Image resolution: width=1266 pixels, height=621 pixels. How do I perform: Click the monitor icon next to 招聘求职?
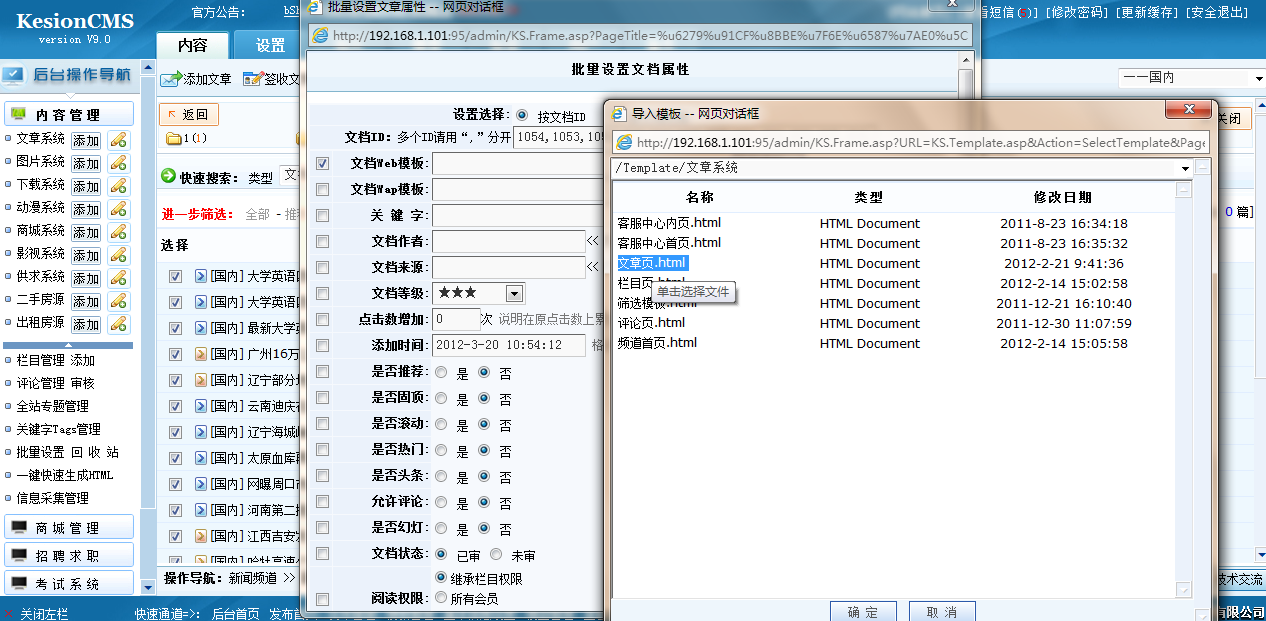coord(19,555)
